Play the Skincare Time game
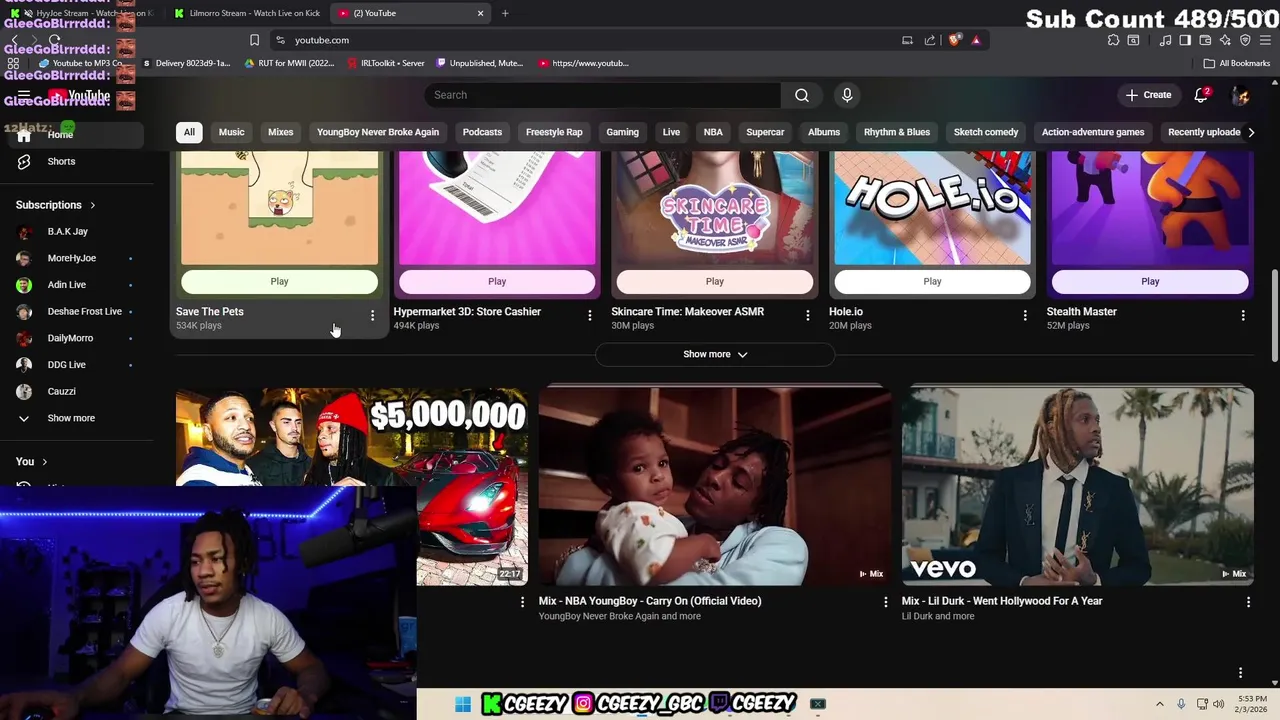The height and width of the screenshot is (720, 1280). coord(715,282)
